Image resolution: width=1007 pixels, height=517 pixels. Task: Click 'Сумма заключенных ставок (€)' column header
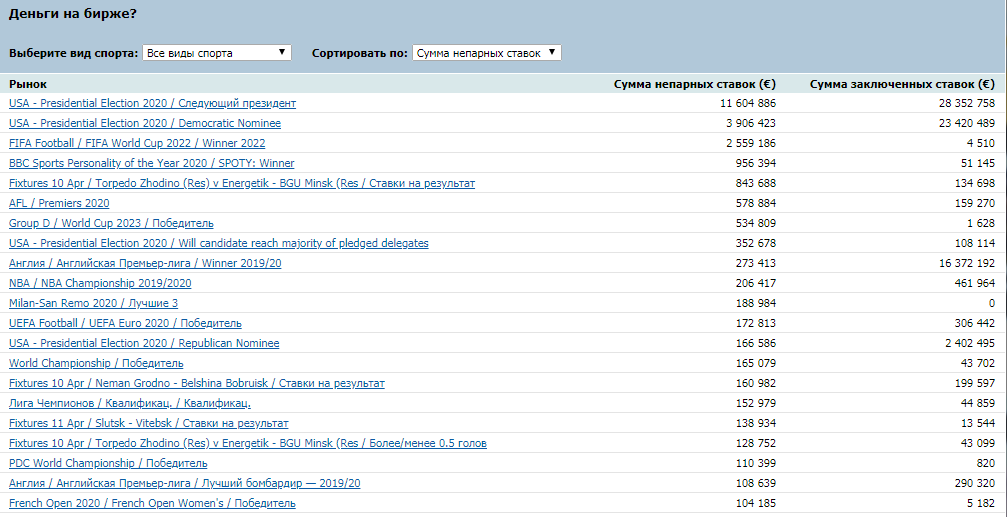(902, 84)
